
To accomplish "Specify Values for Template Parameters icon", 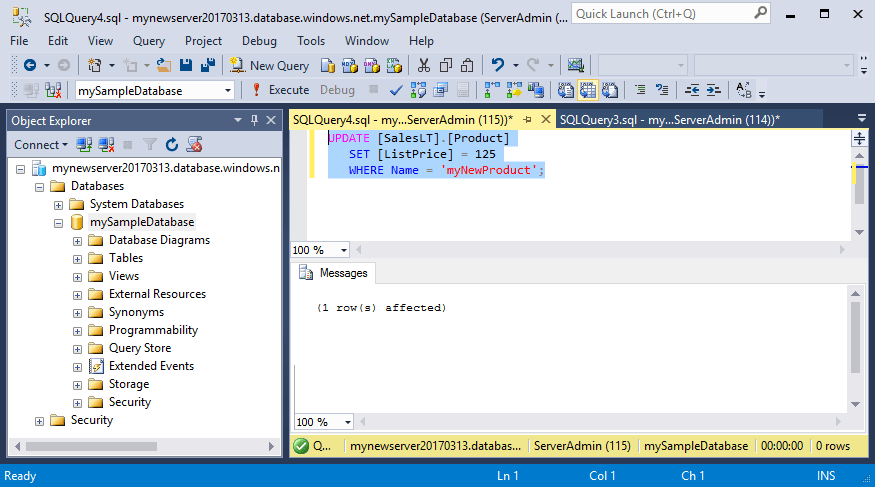I will coord(743,90).
